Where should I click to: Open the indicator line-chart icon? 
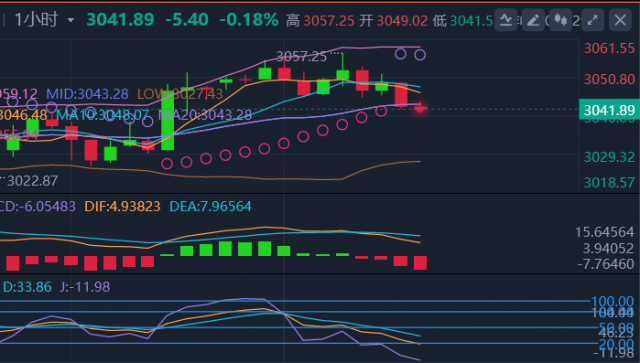(x=506, y=20)
